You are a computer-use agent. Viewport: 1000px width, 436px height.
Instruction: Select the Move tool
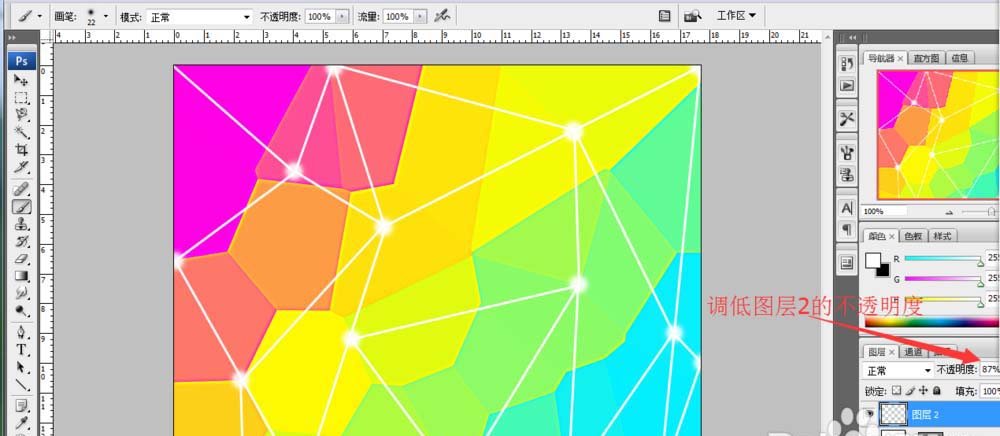[20, 80]
